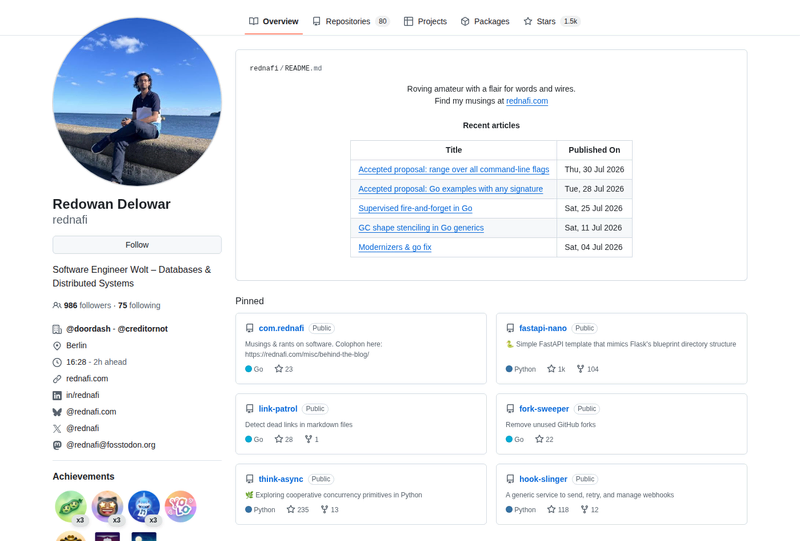View the 1 fork of link-patrol

click(311, 439)
